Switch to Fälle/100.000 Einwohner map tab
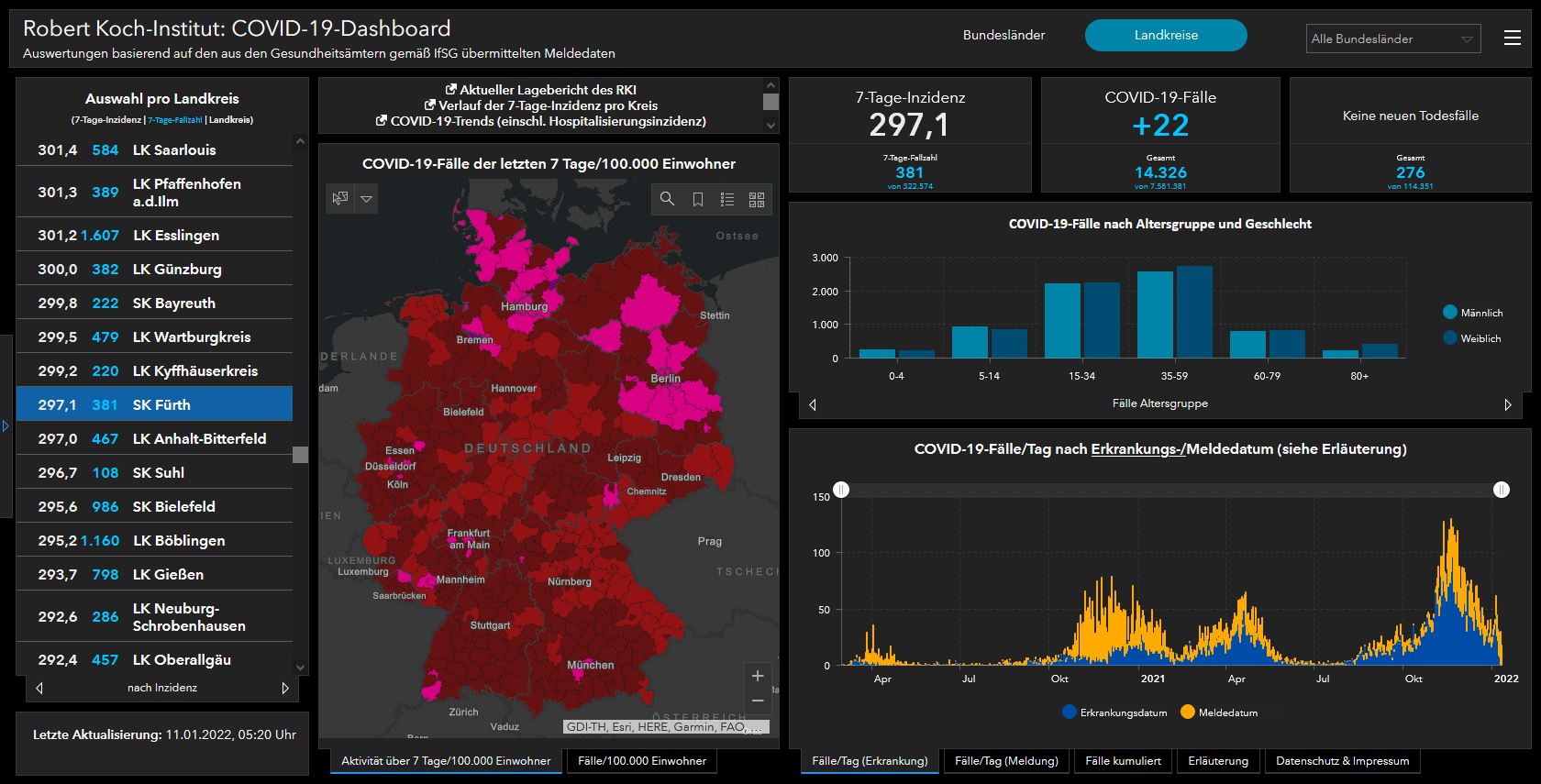This screenshot has width=1541, height=784. (642, 761)
